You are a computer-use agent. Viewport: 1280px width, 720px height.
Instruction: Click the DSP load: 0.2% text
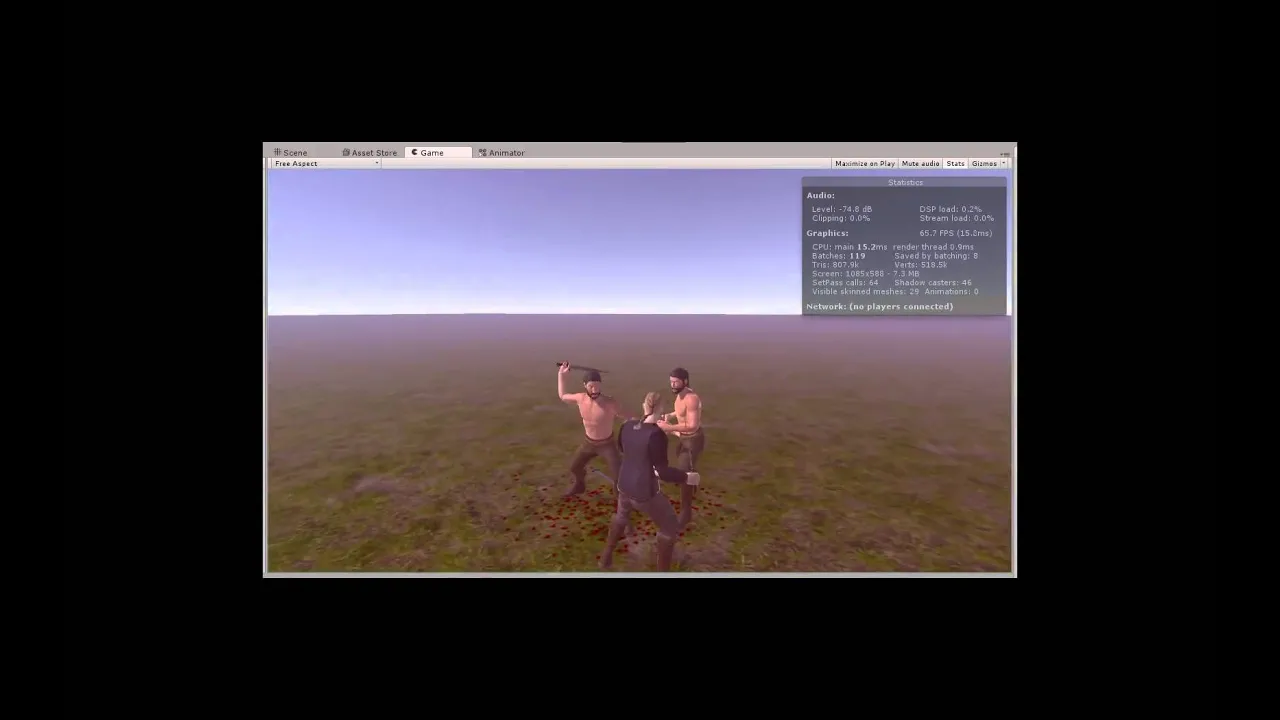click(950, 210)
